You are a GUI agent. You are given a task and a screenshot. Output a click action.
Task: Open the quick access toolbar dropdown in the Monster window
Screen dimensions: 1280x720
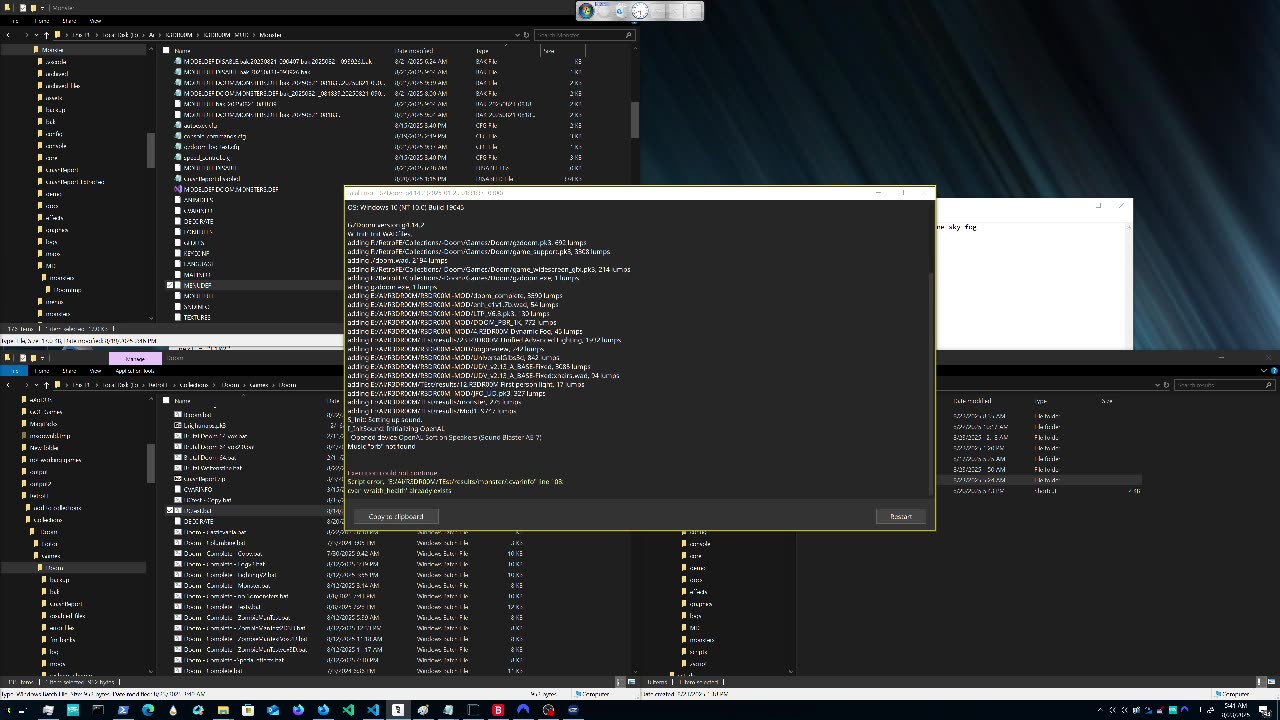point(41,8)
